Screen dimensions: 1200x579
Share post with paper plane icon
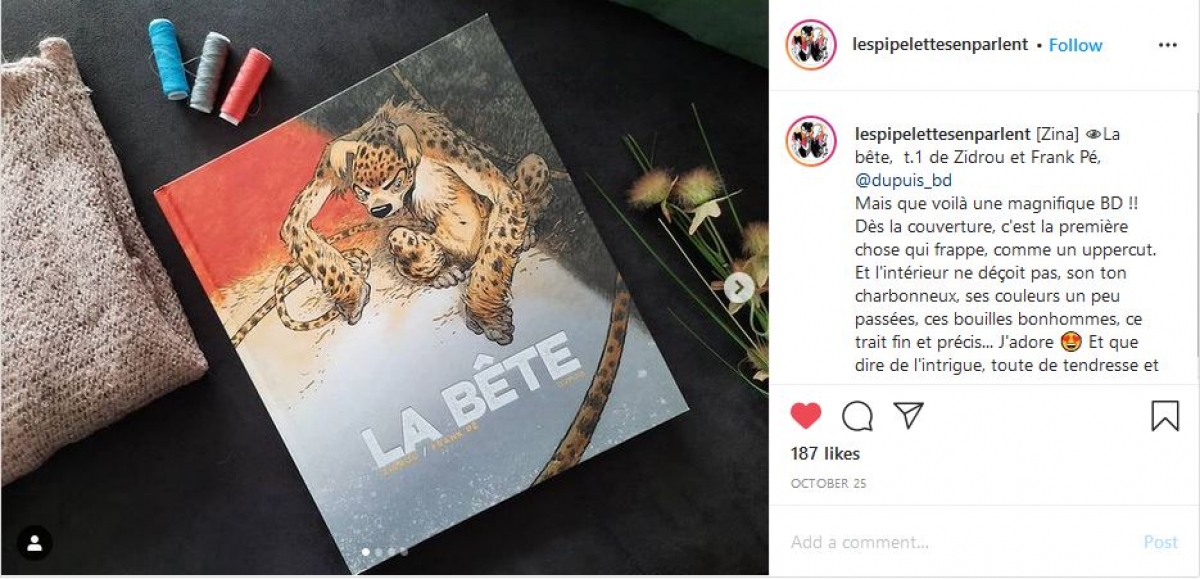point(908,415)
